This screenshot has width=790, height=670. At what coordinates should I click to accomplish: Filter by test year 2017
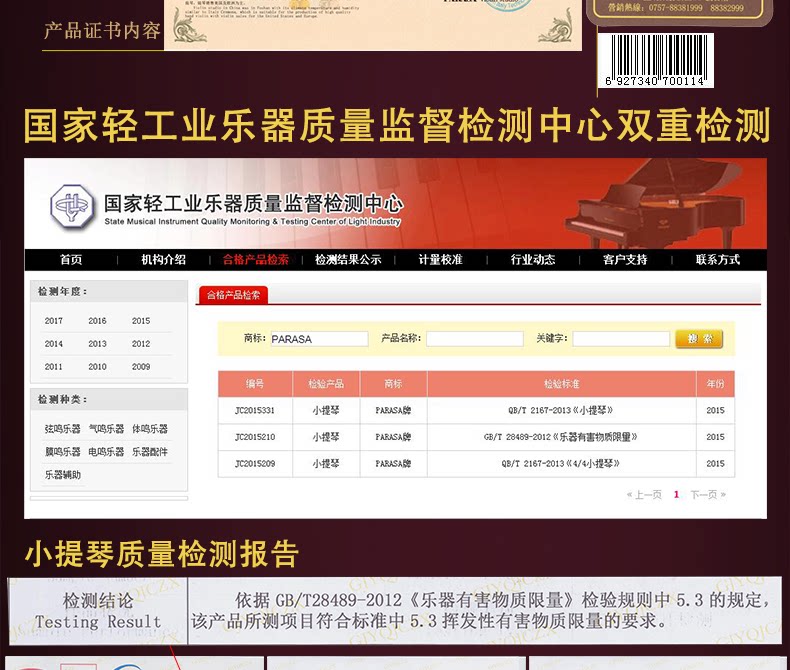tap(53, 321)
